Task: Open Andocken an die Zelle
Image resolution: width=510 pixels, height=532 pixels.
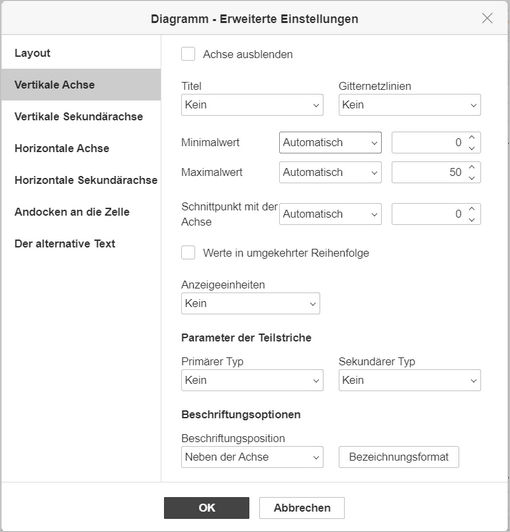Action: [81, 212]
